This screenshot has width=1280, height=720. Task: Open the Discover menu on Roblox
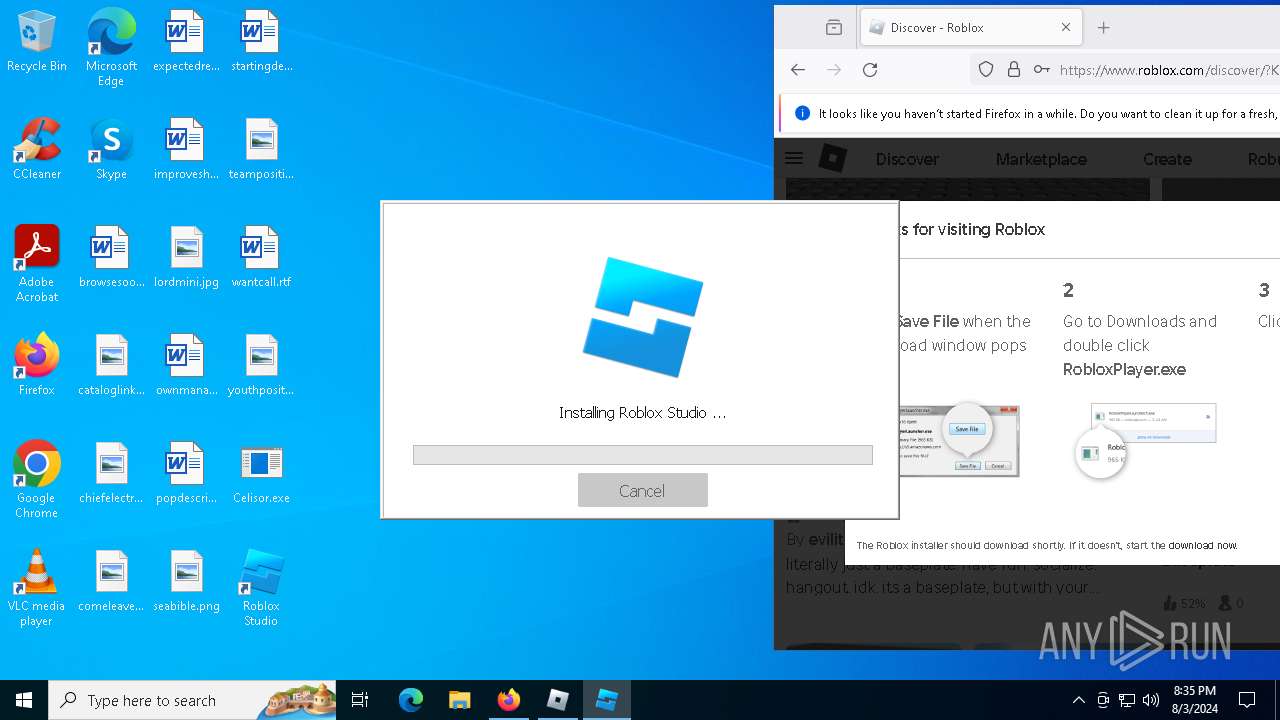[x=907, y=159]
